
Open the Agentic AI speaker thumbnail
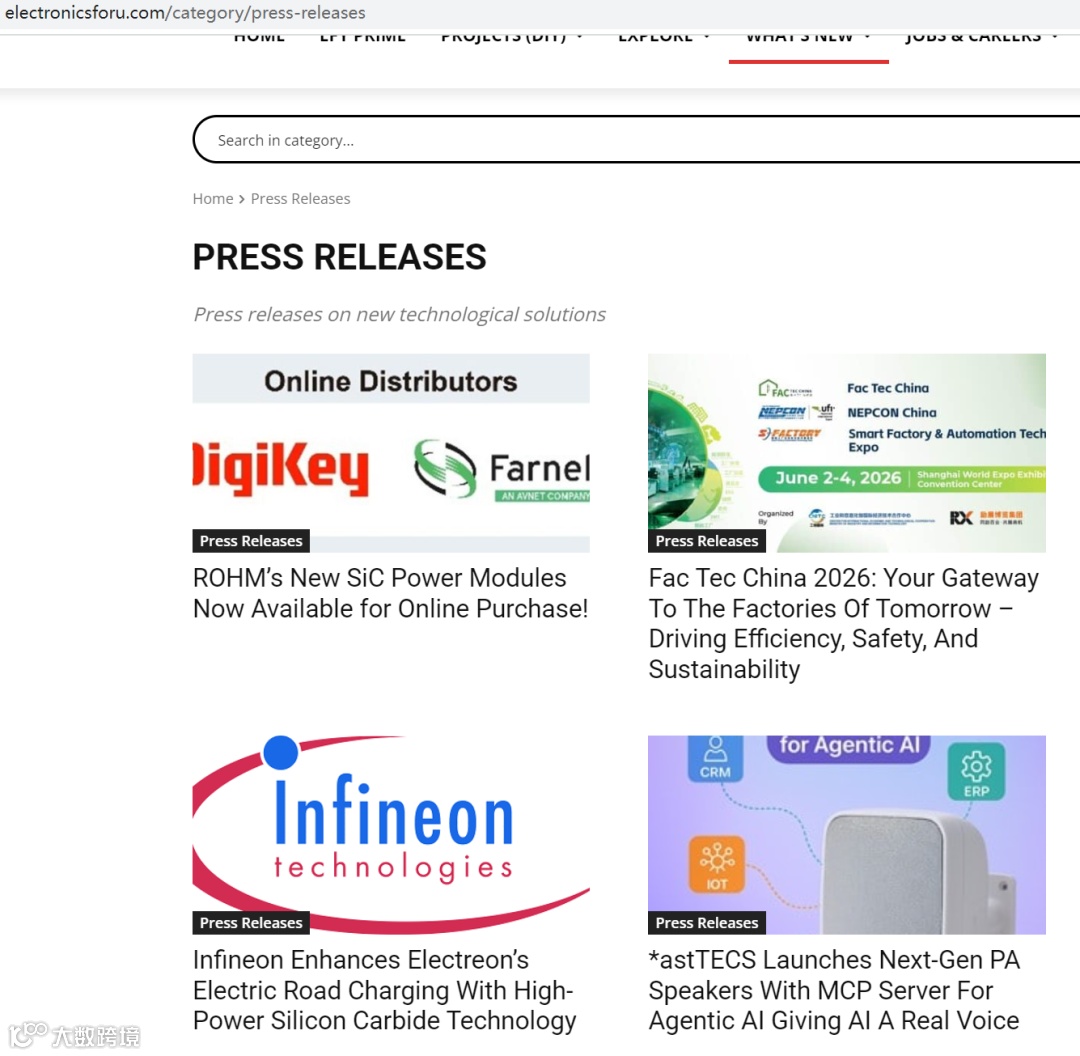tap(847, 834)
